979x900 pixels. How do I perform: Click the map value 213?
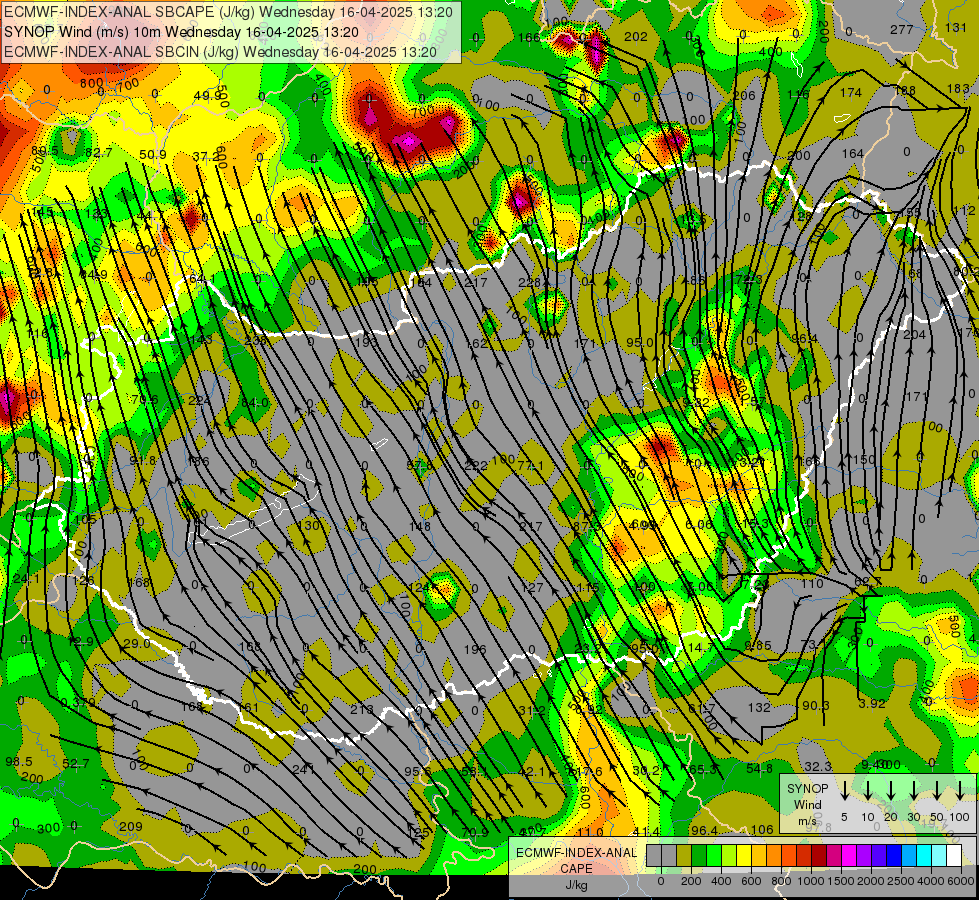tap(362, 709)
